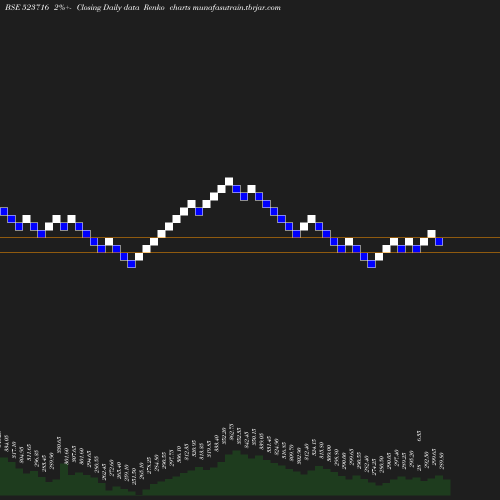The image size is (500, 500).
Task: Click the isolated "6.35" label above the price labels
Action: (x=419, y=435)
